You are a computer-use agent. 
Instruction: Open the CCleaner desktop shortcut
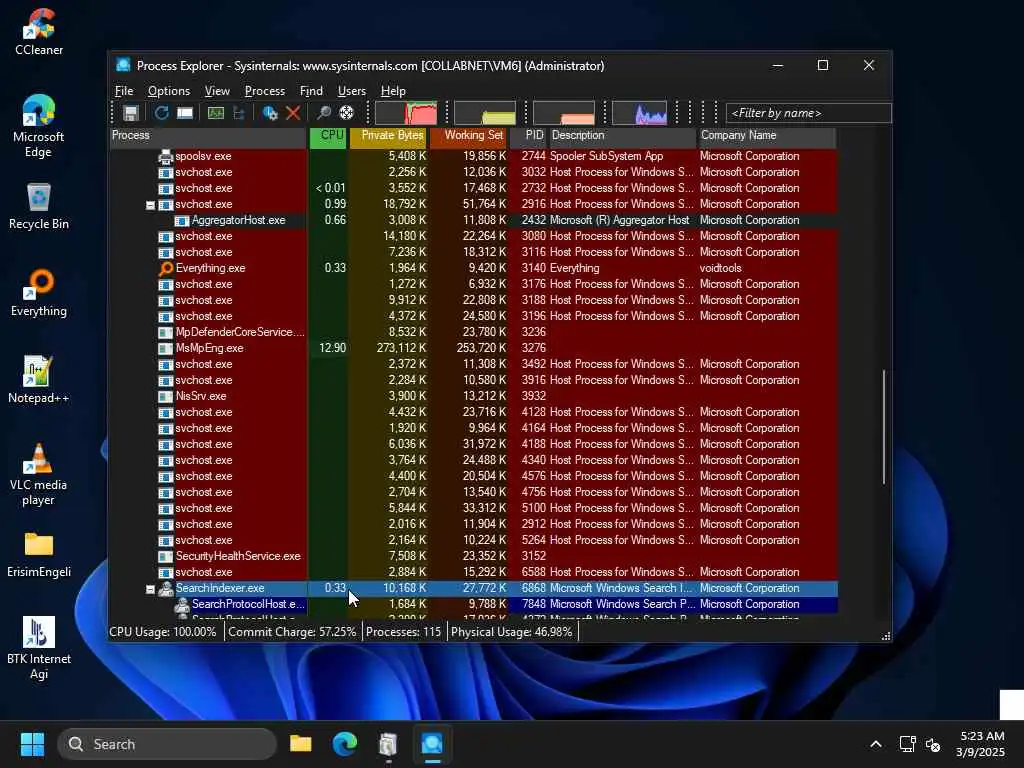(x=39, y=31)
